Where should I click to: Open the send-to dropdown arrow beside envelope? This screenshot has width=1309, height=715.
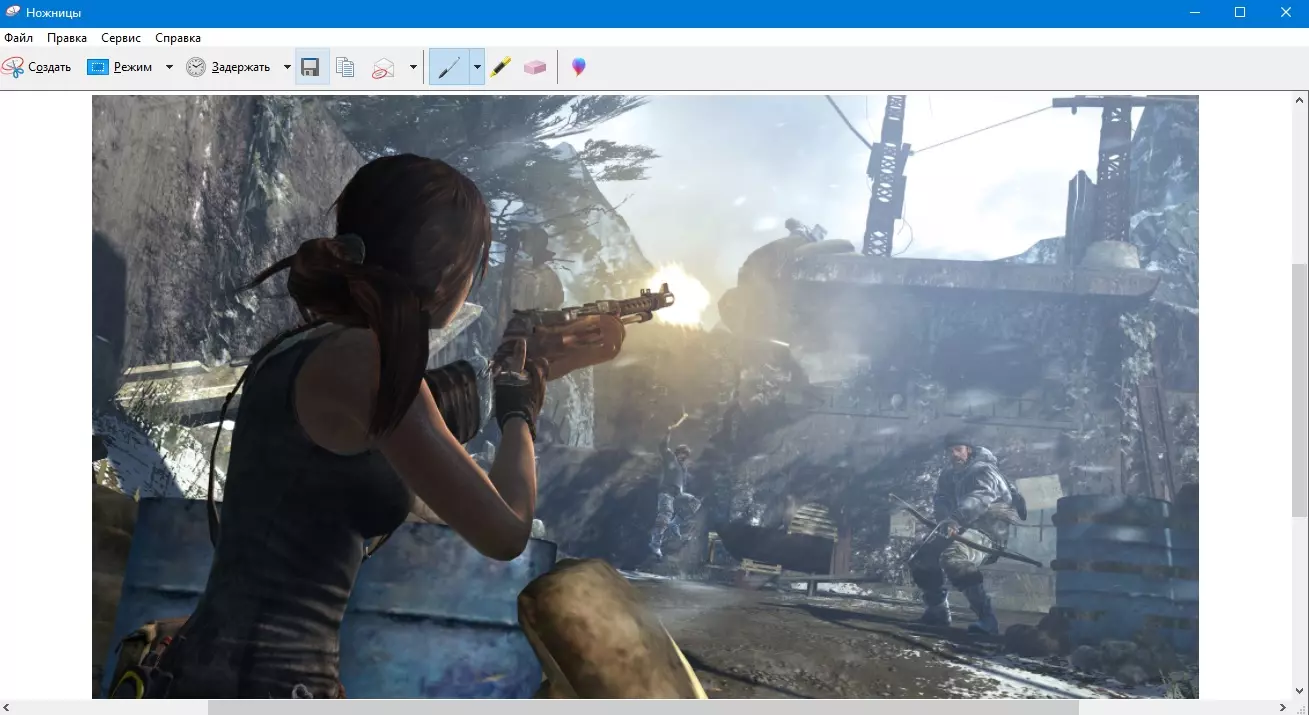(x=413, y=67)
